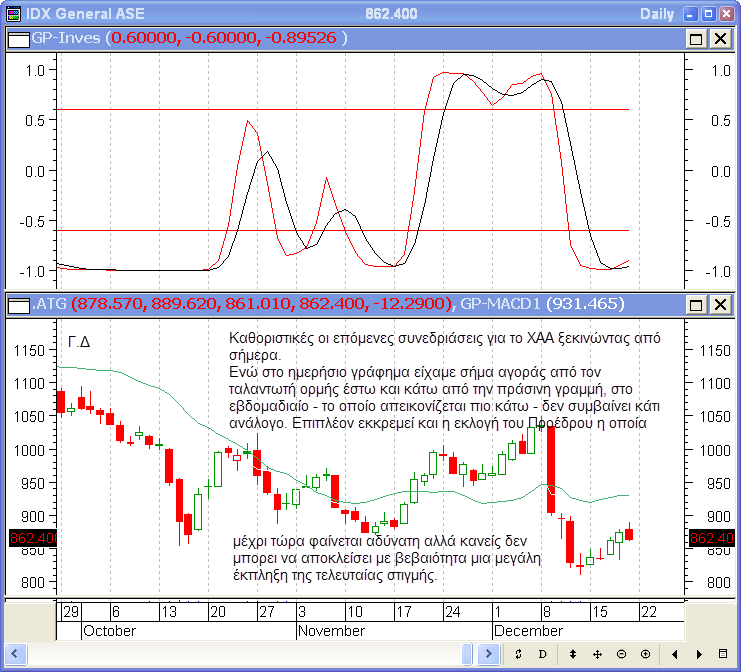Maximize the GP-Inves indicator pane
741x672 pixels.
[x=696, y=38]
